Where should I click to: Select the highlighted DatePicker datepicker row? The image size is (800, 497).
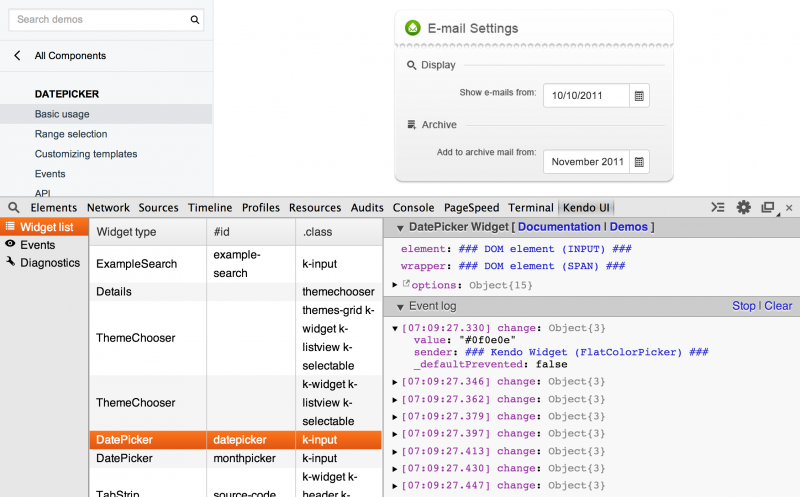pyautogui.click(x=236, y=440)
